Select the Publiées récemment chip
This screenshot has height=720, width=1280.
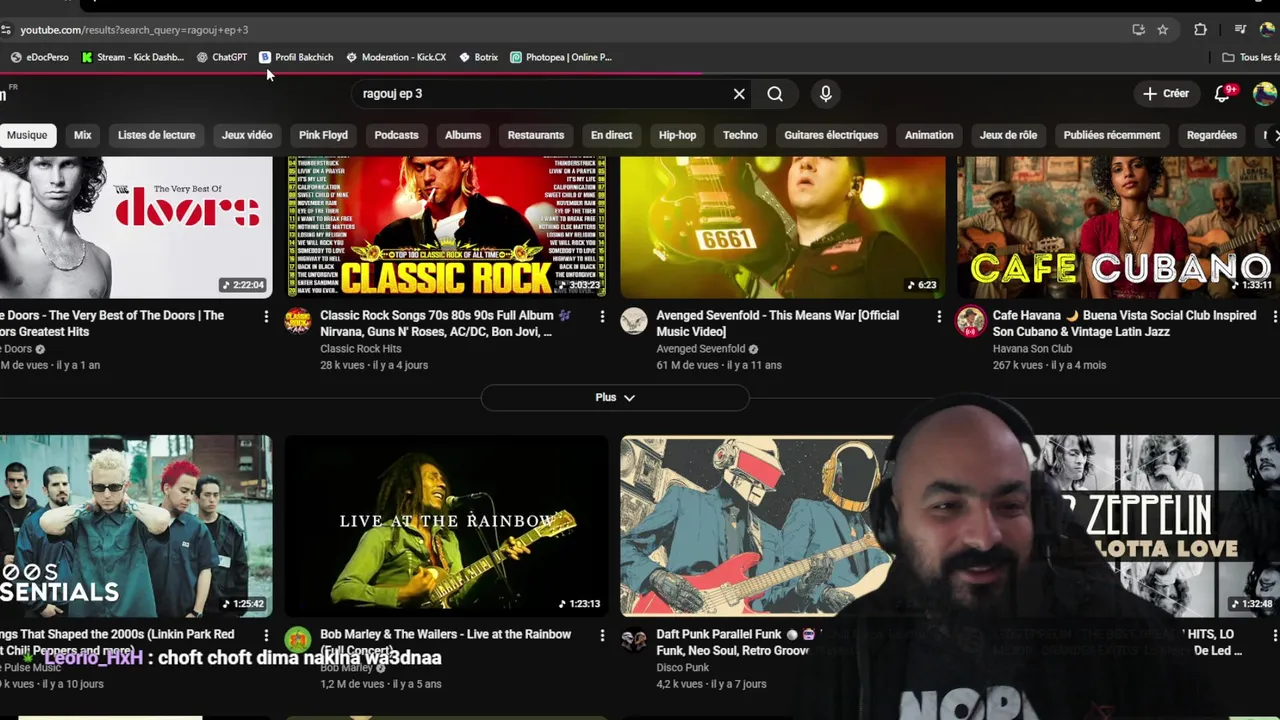coord(1112,135)
